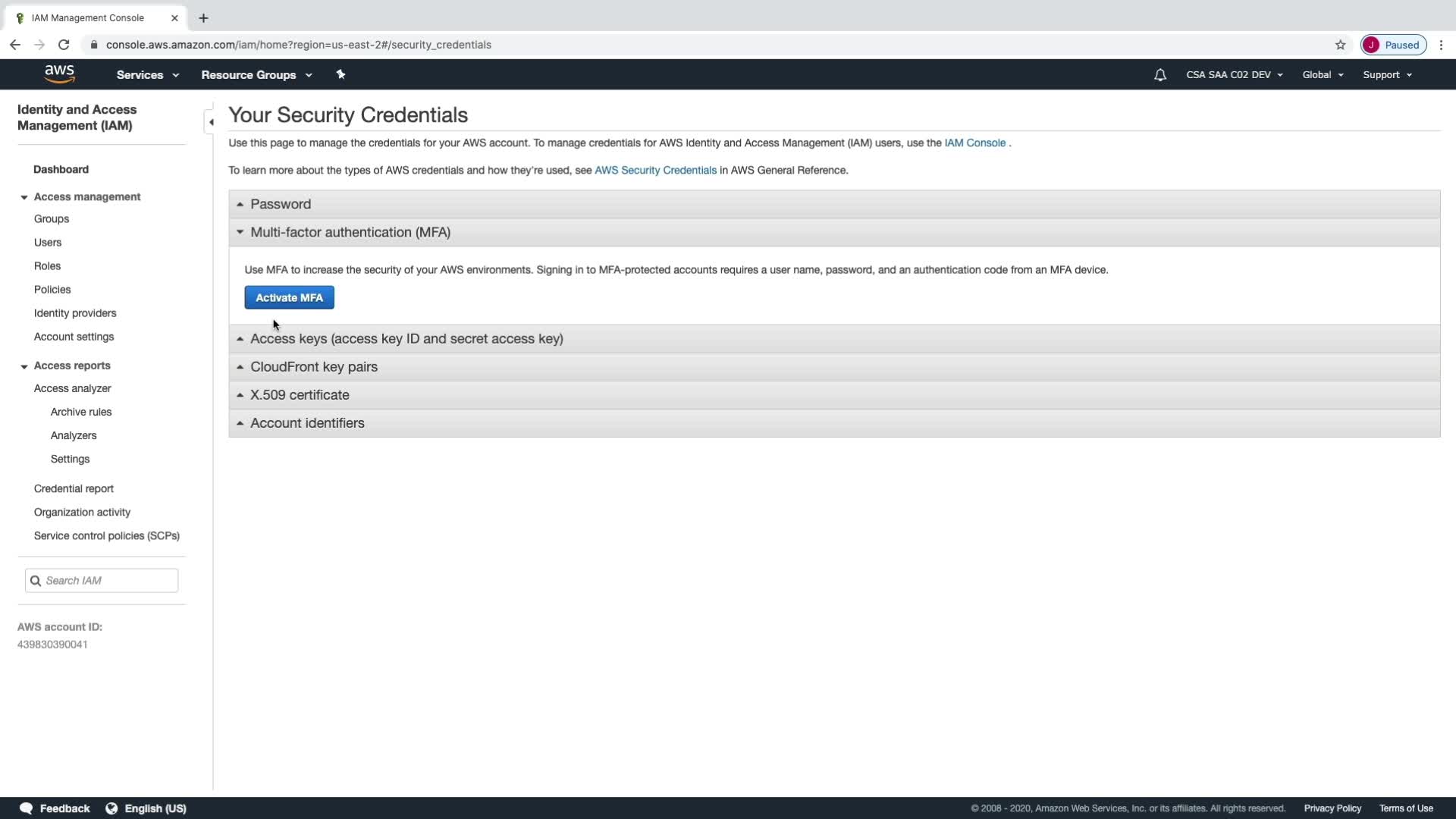
Task: Expand Access keys section
Action: pos(406,339)
